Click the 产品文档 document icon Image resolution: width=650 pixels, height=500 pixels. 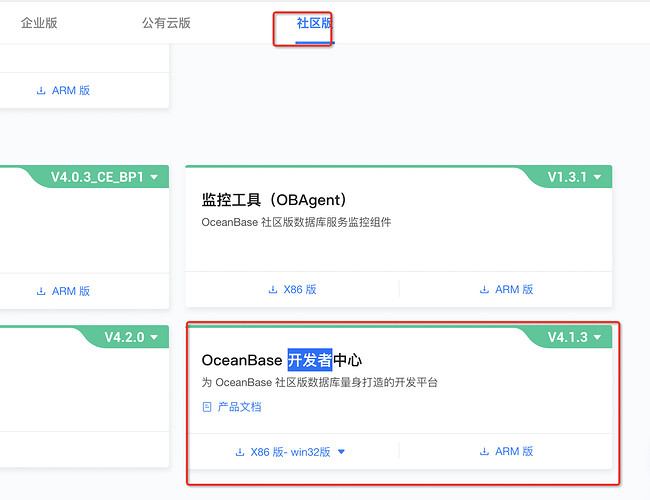click(207, 407)
